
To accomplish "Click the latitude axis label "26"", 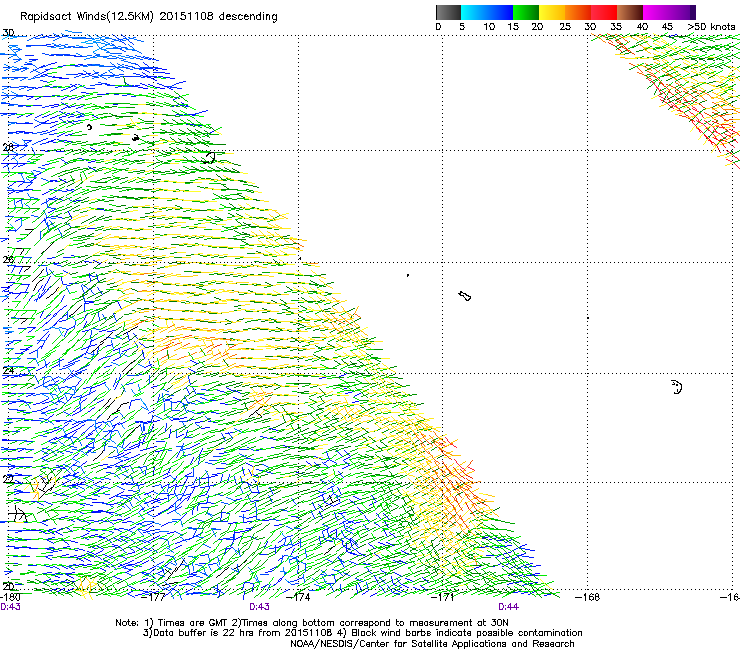I will tap(8, 259).
